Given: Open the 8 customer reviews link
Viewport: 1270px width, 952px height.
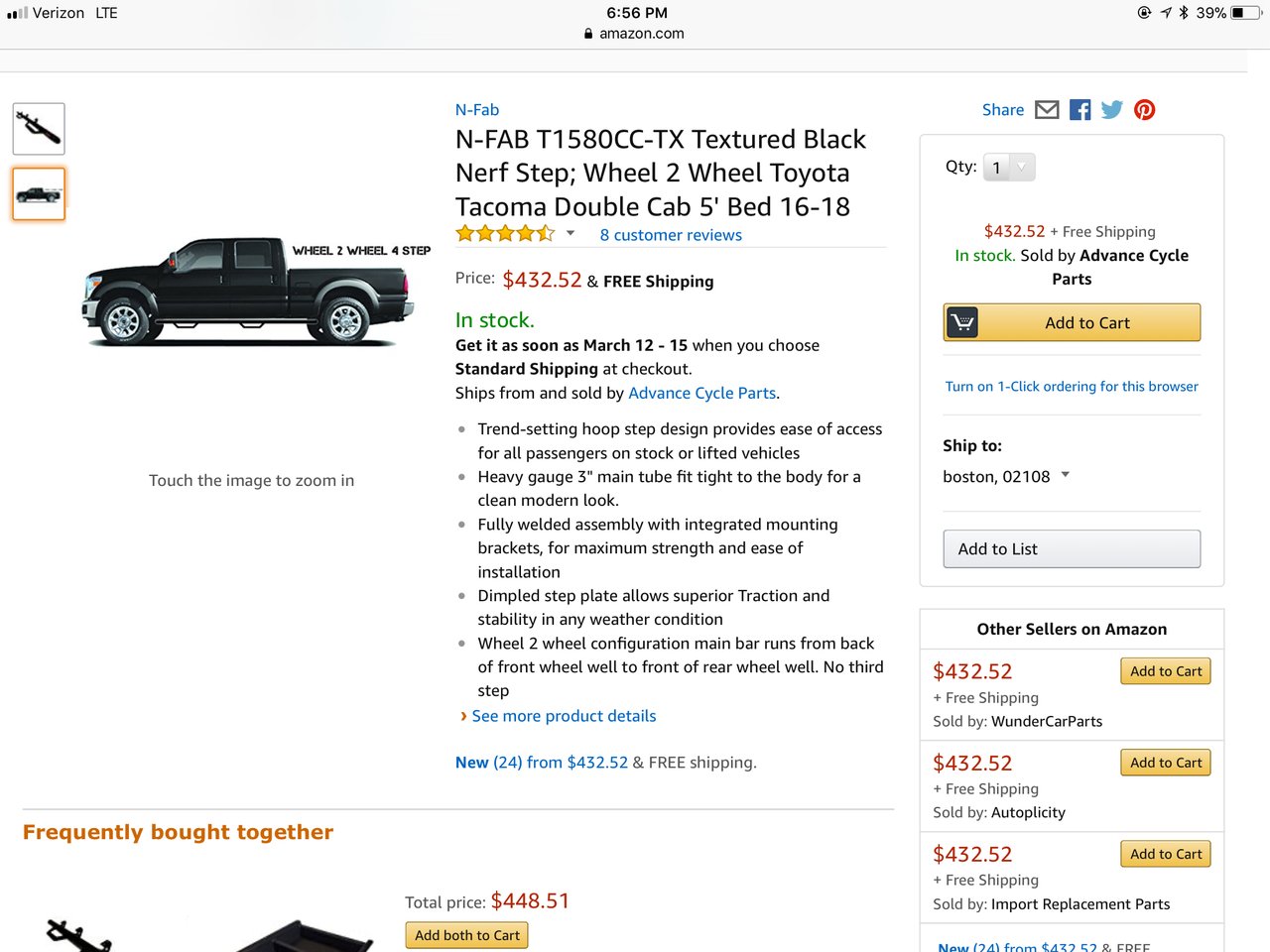Looking at the screenshot, I should coord(671,235).
